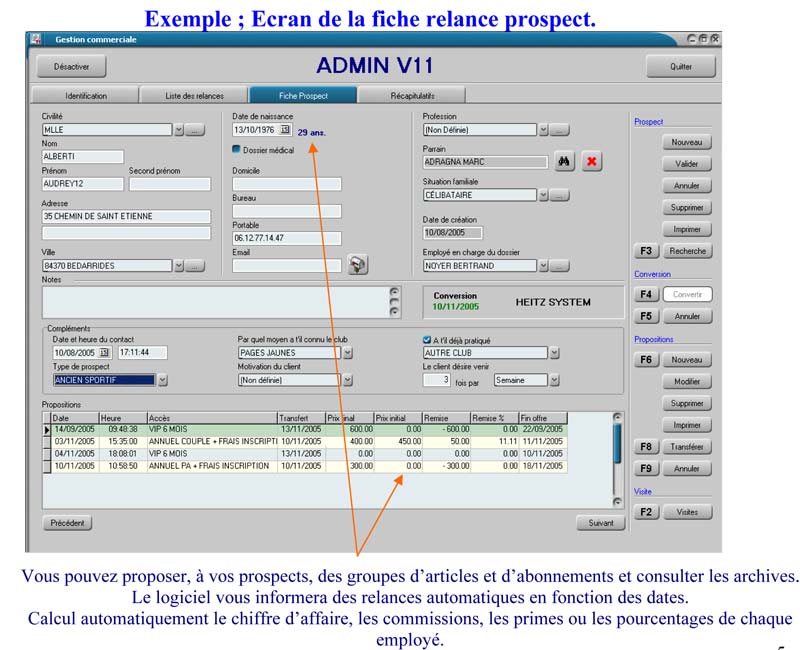Click the ellipsis button next to Employé en charge

[559, 266]
